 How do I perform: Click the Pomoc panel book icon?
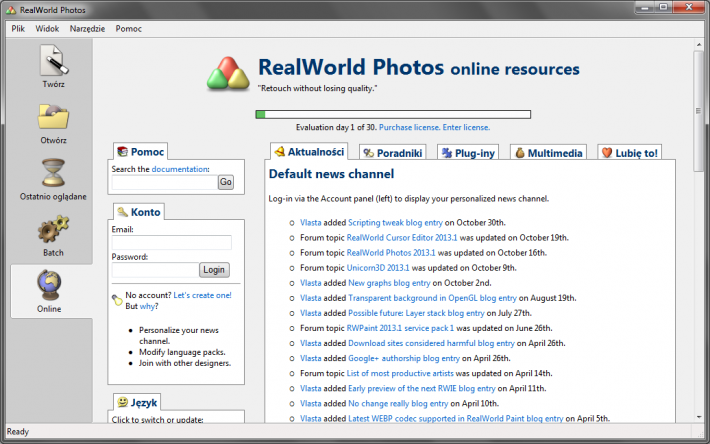click(x=122, y=152)
